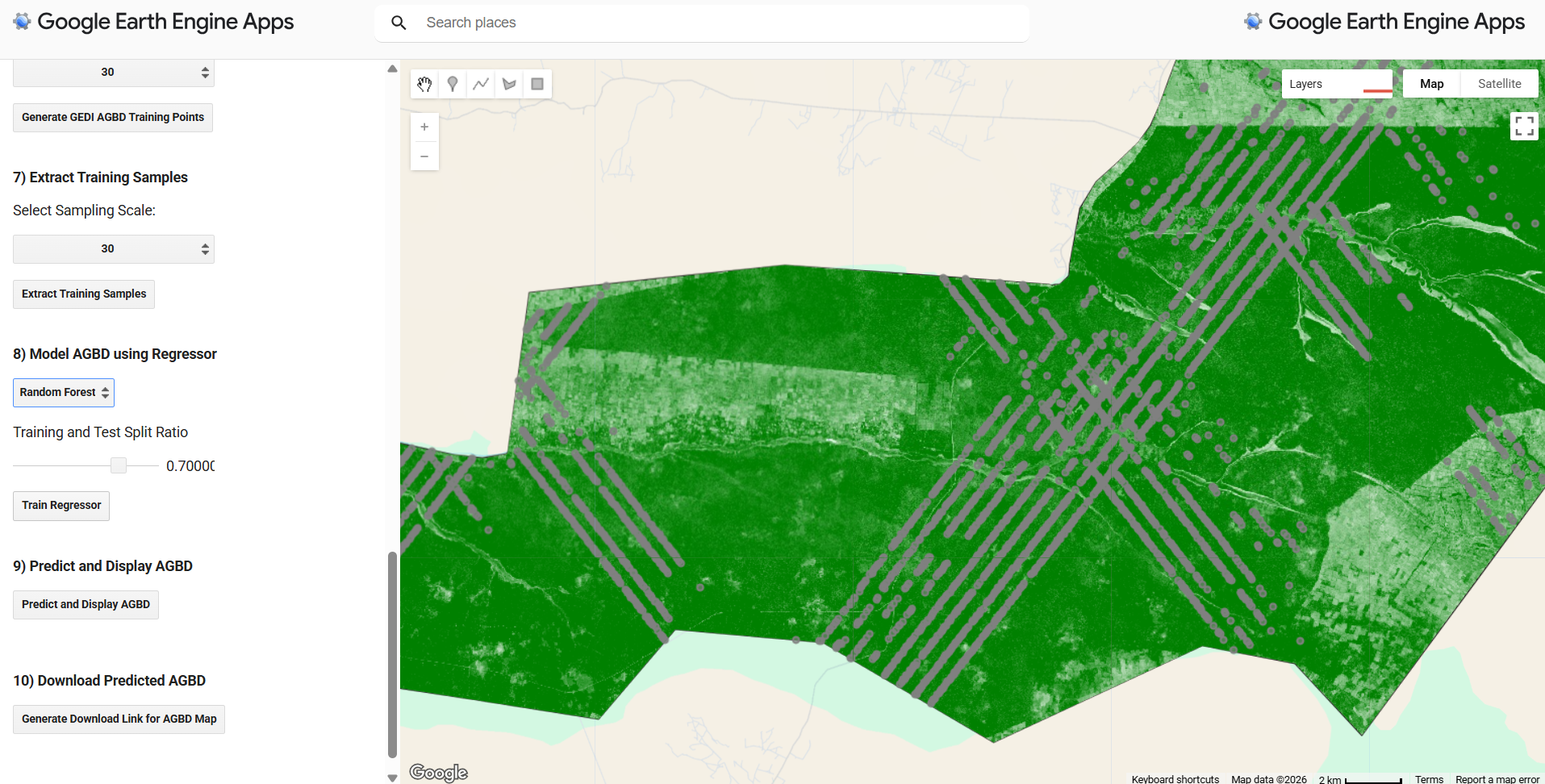Switch basemap to Satellite view
This screenshot has width=1545, height=784.
coord(1498,83)
